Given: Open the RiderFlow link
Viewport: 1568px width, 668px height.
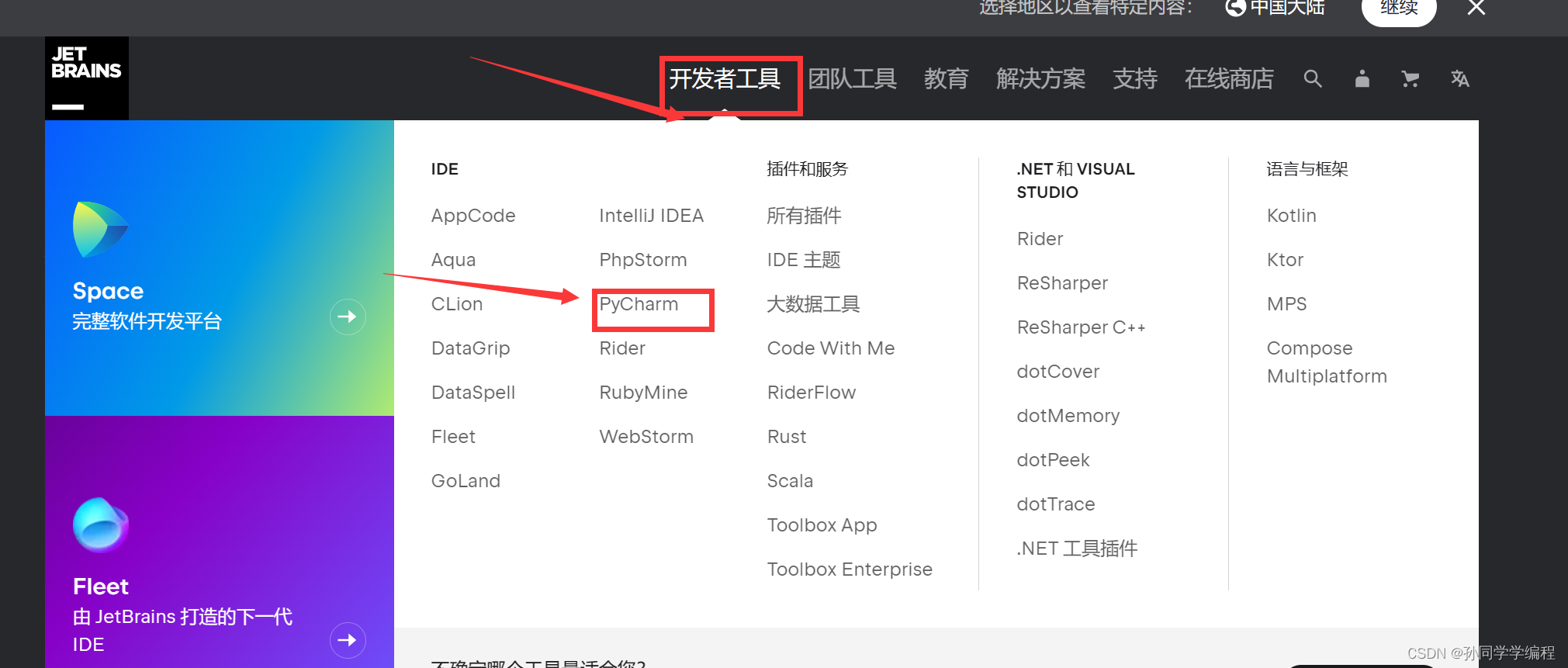Looking at the screenshot, I should [812, 393].
